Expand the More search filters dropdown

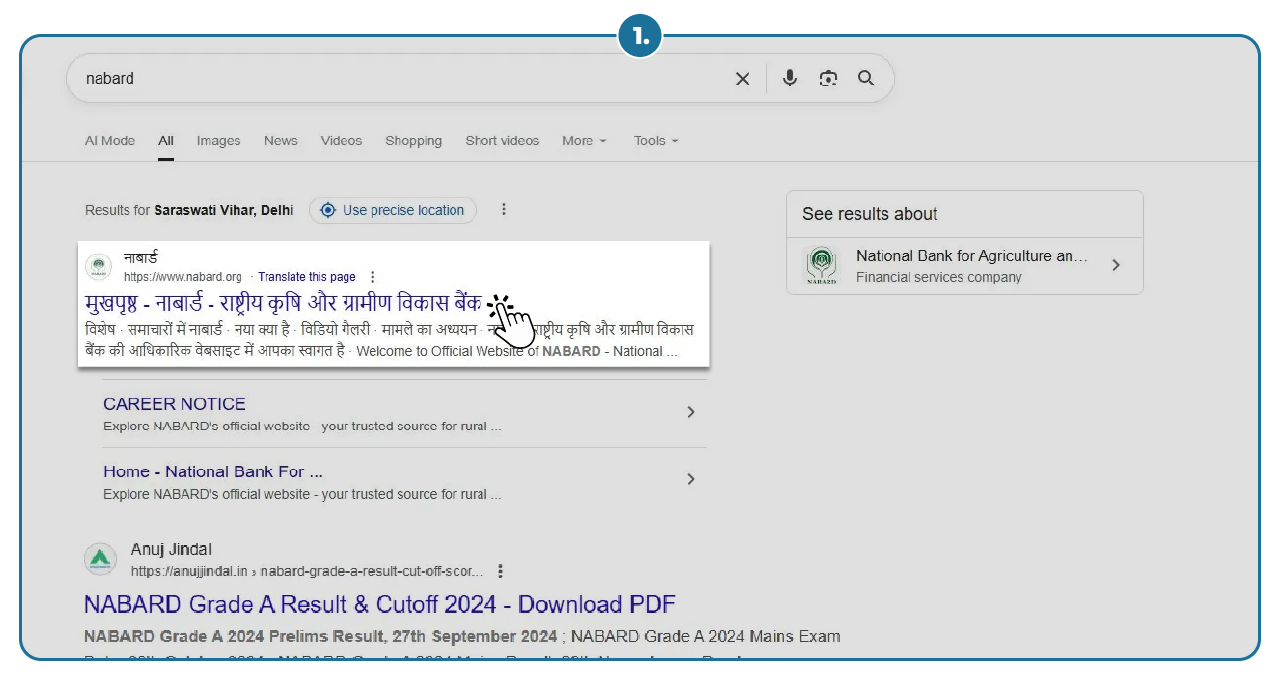583,141
